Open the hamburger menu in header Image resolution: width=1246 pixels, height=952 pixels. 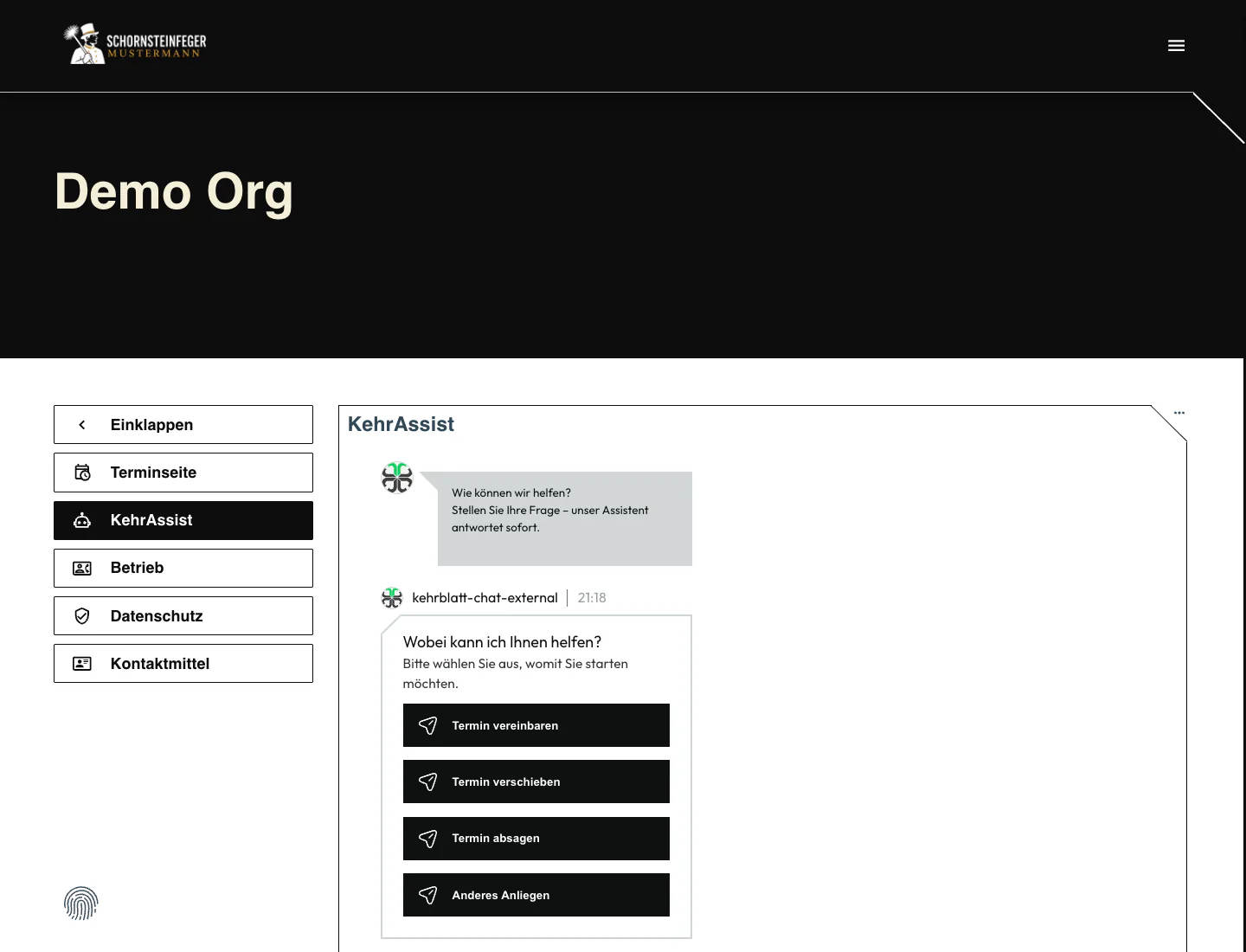(1176, 46)
